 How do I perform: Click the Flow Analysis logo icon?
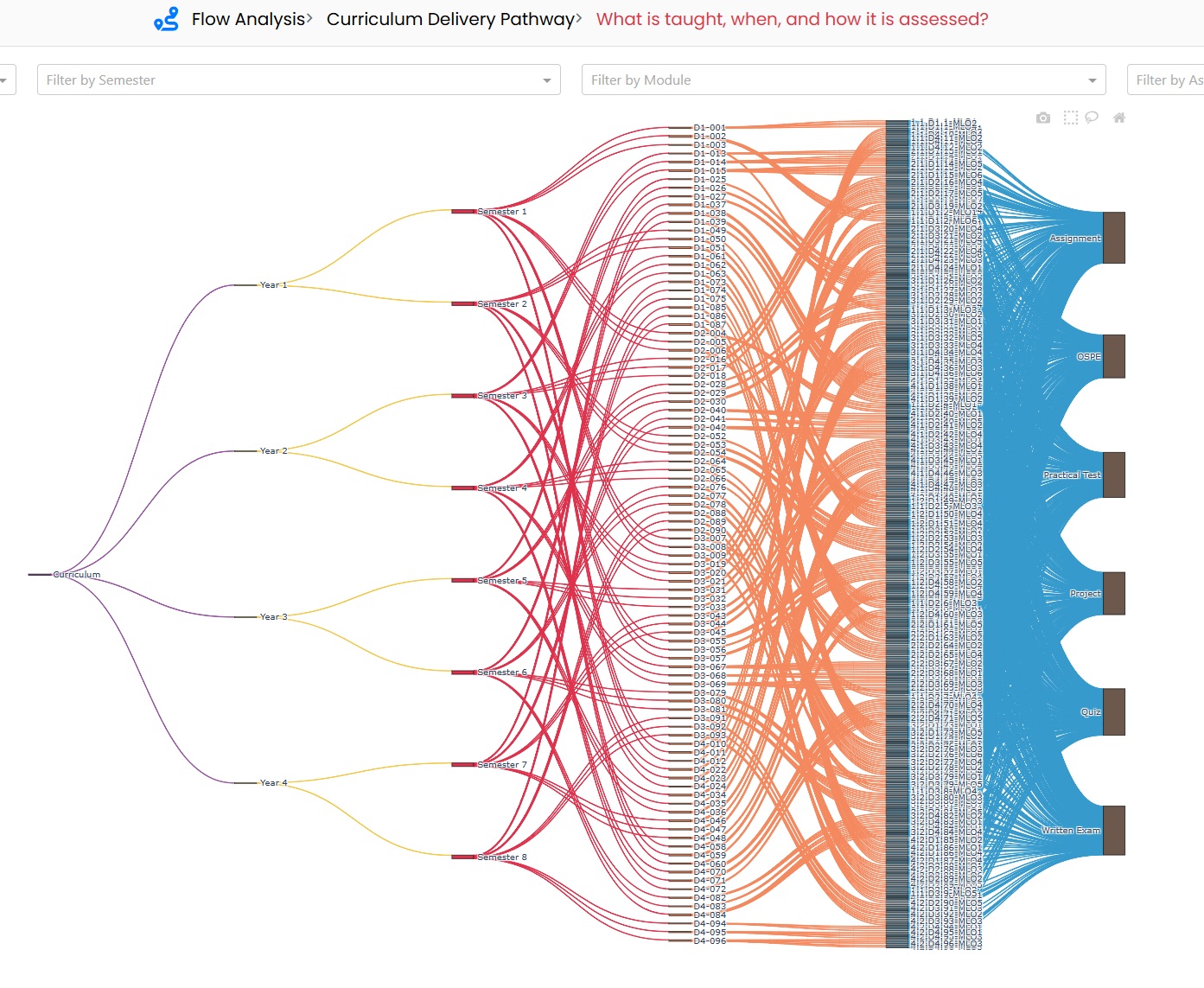(x=166, y=19)
